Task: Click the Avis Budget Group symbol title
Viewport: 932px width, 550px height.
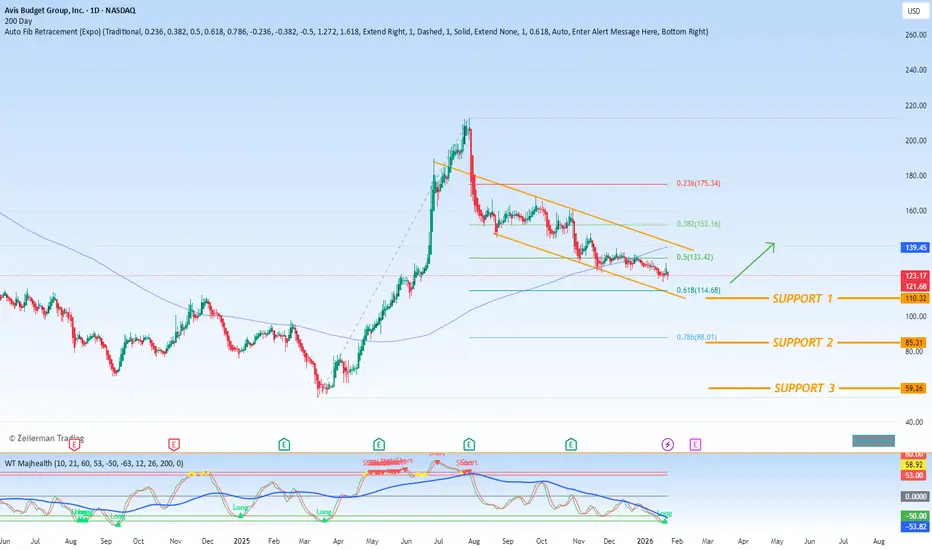Action: 70,10
